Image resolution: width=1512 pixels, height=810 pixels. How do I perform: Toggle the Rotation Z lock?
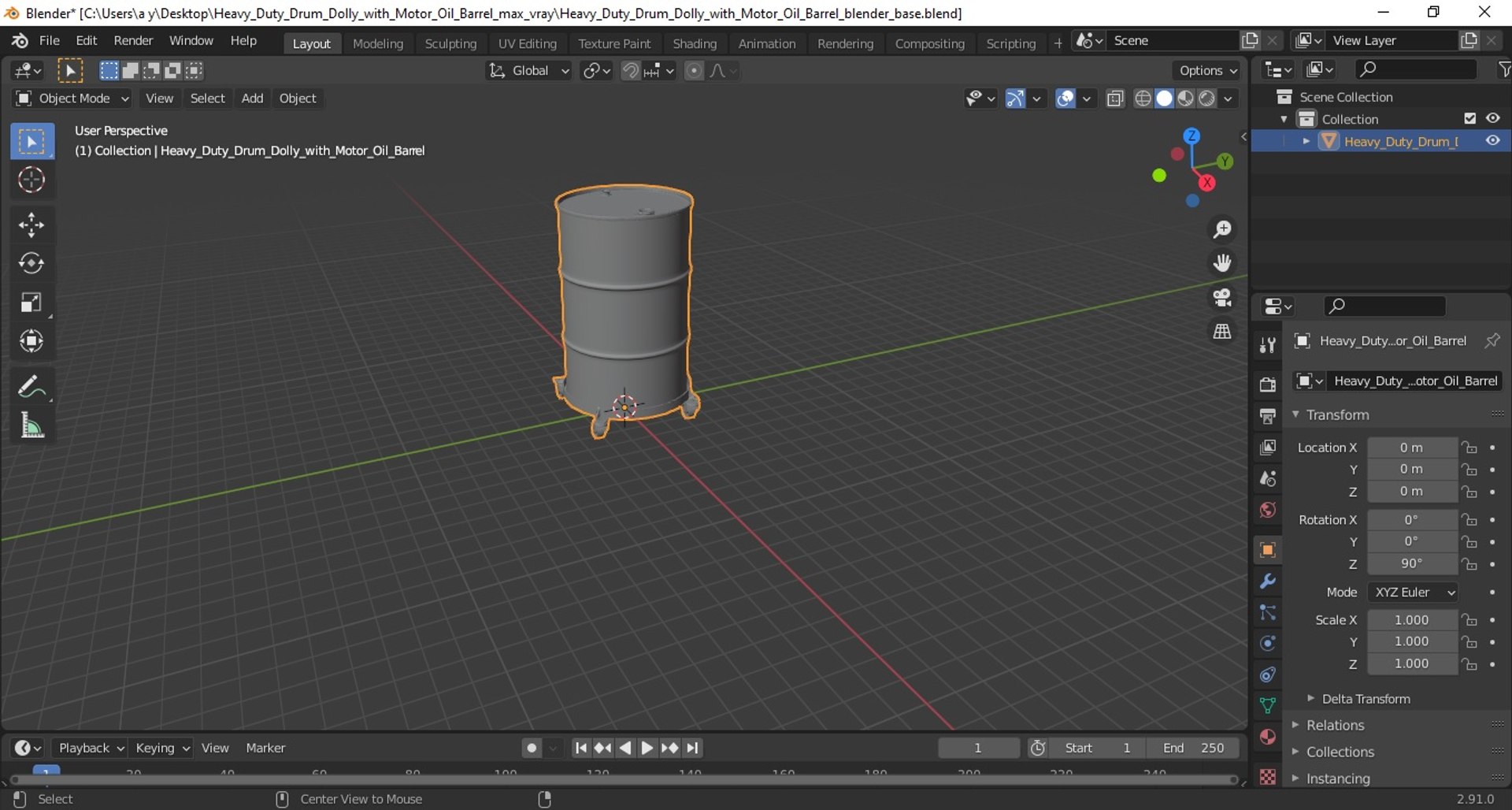[x=1469, y=564]
